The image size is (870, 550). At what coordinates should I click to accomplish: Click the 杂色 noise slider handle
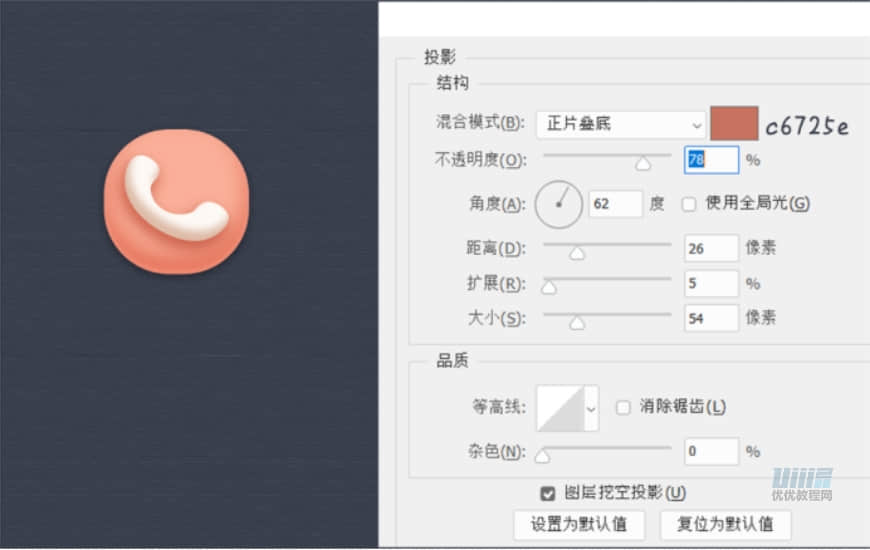pos(542,457)
